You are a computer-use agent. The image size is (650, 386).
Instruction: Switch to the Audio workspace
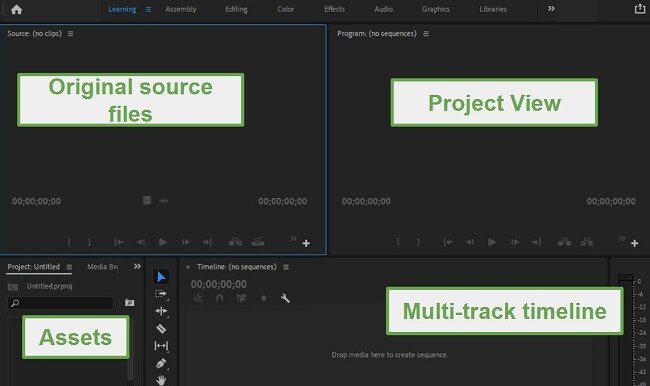(x=383, y=9)
